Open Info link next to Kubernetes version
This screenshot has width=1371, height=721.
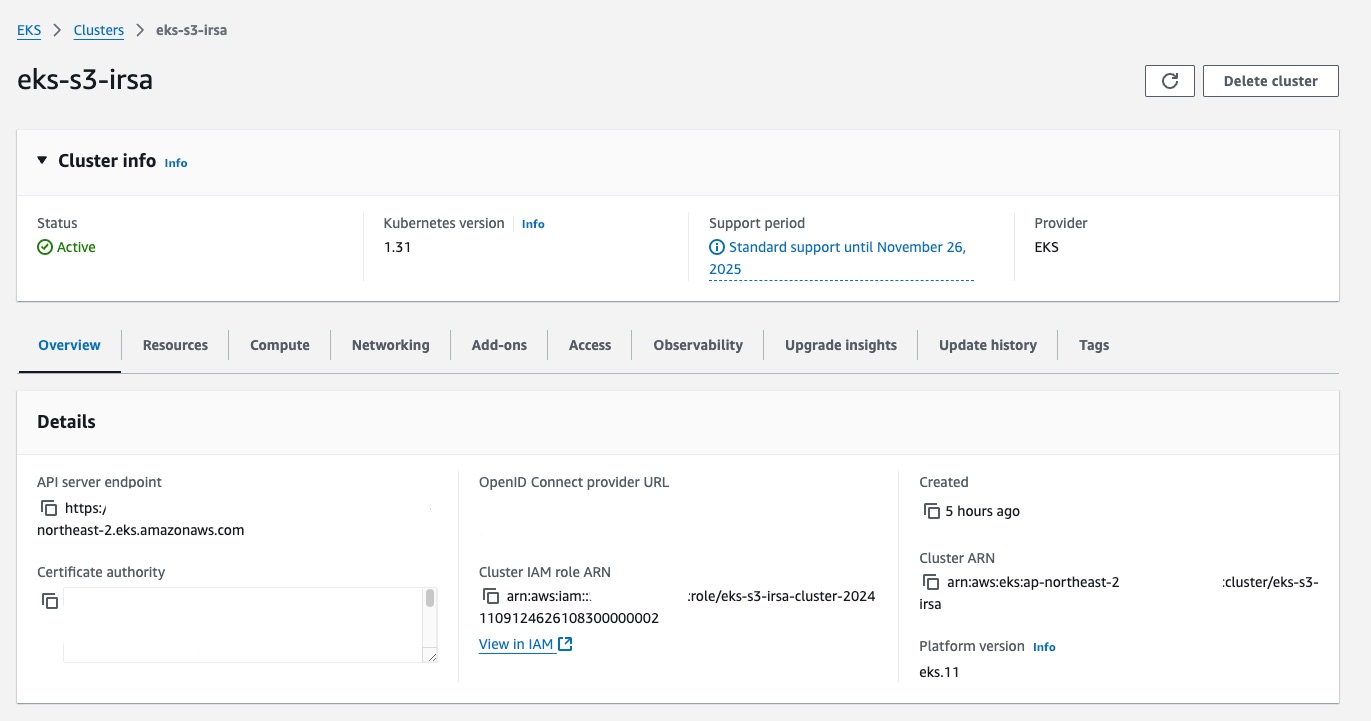pos(533,224)
